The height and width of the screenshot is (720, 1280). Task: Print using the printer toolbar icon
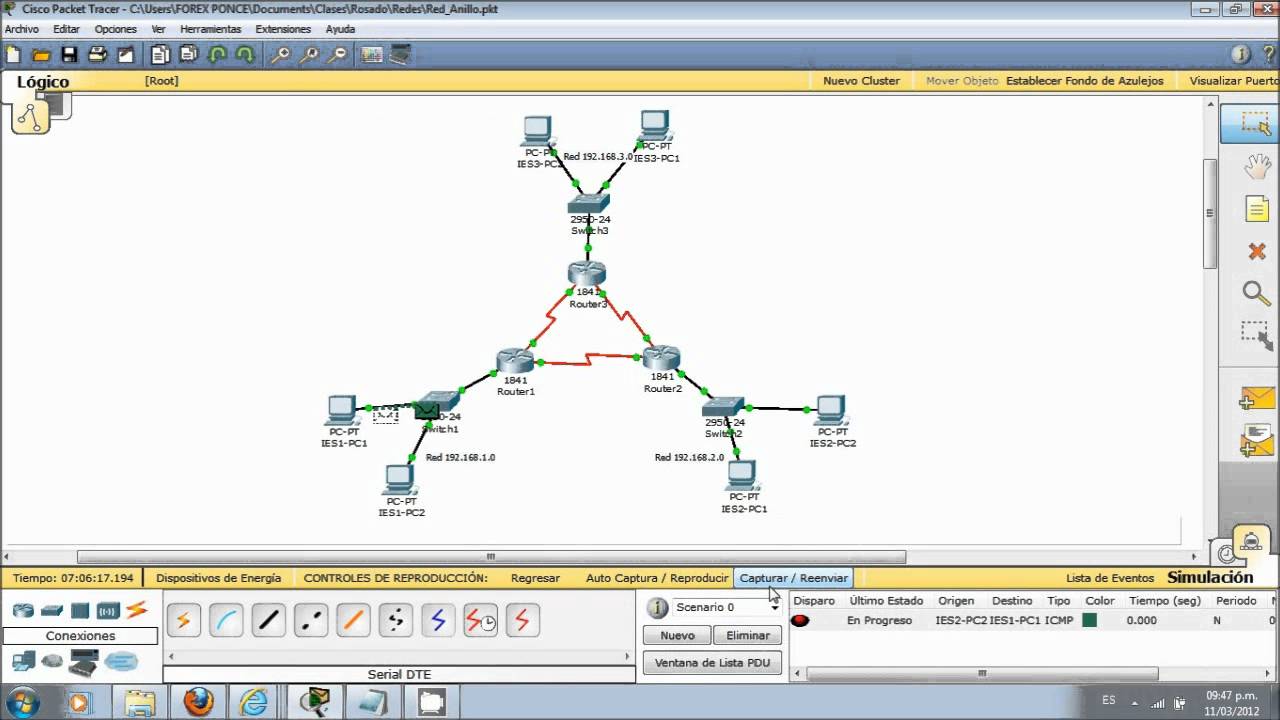(97, 55)
